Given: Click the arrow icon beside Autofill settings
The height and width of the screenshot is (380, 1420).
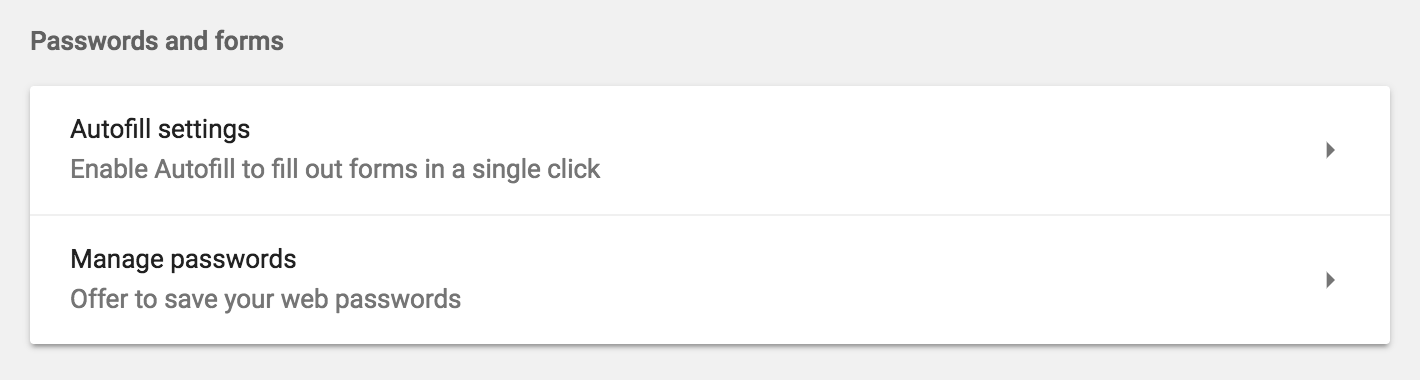Looking at the screenshot, I should (1331, 150).
